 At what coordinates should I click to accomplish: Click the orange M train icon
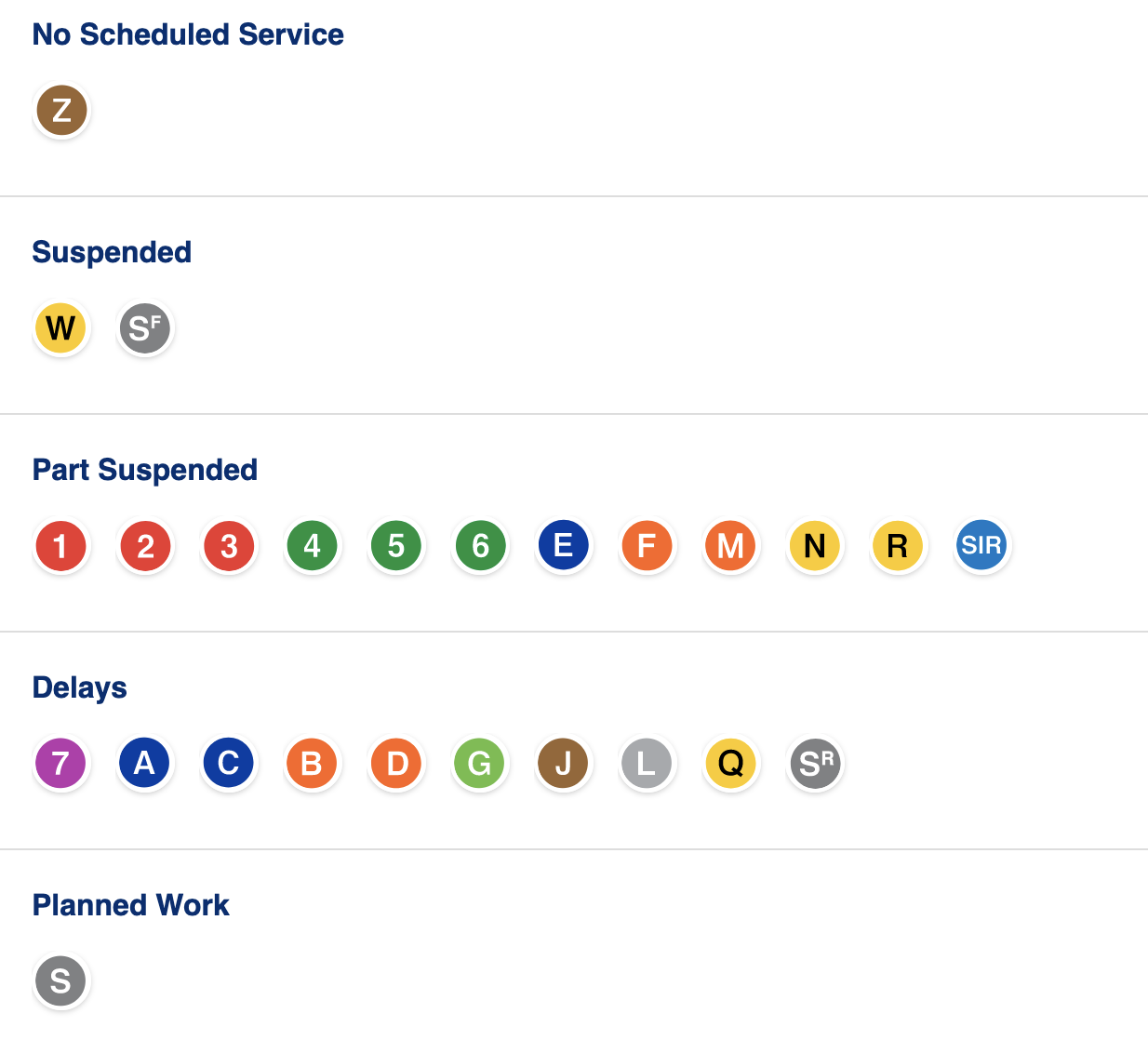731,545
